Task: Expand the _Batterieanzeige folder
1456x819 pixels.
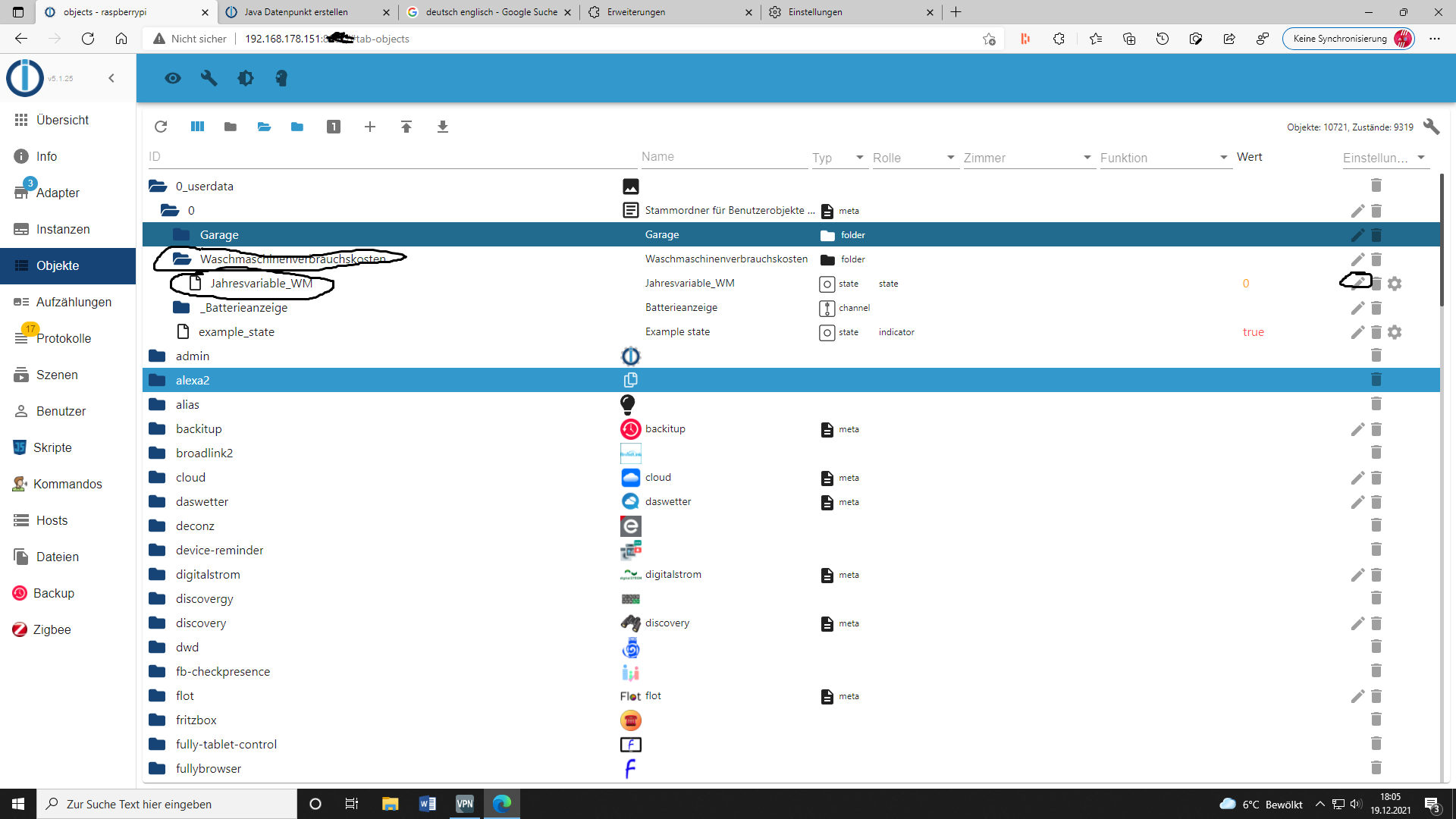Action: [181, 308]
